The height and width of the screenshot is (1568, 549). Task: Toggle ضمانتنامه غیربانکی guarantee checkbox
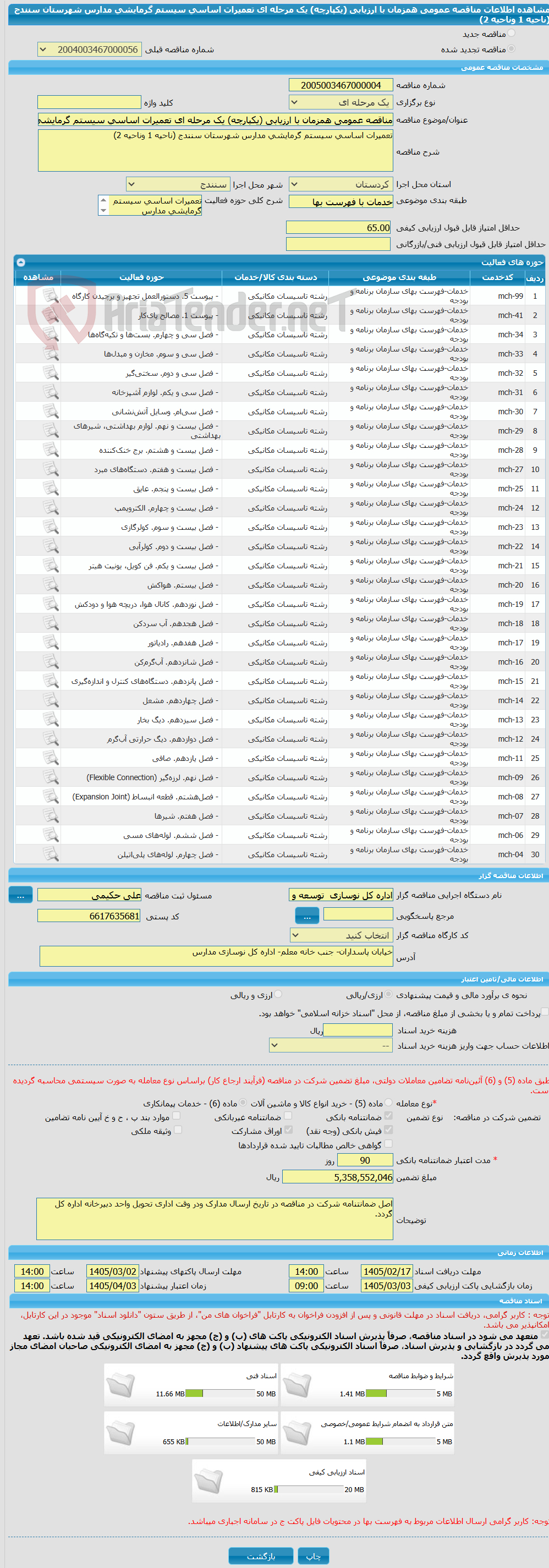tap(288, 1116)
